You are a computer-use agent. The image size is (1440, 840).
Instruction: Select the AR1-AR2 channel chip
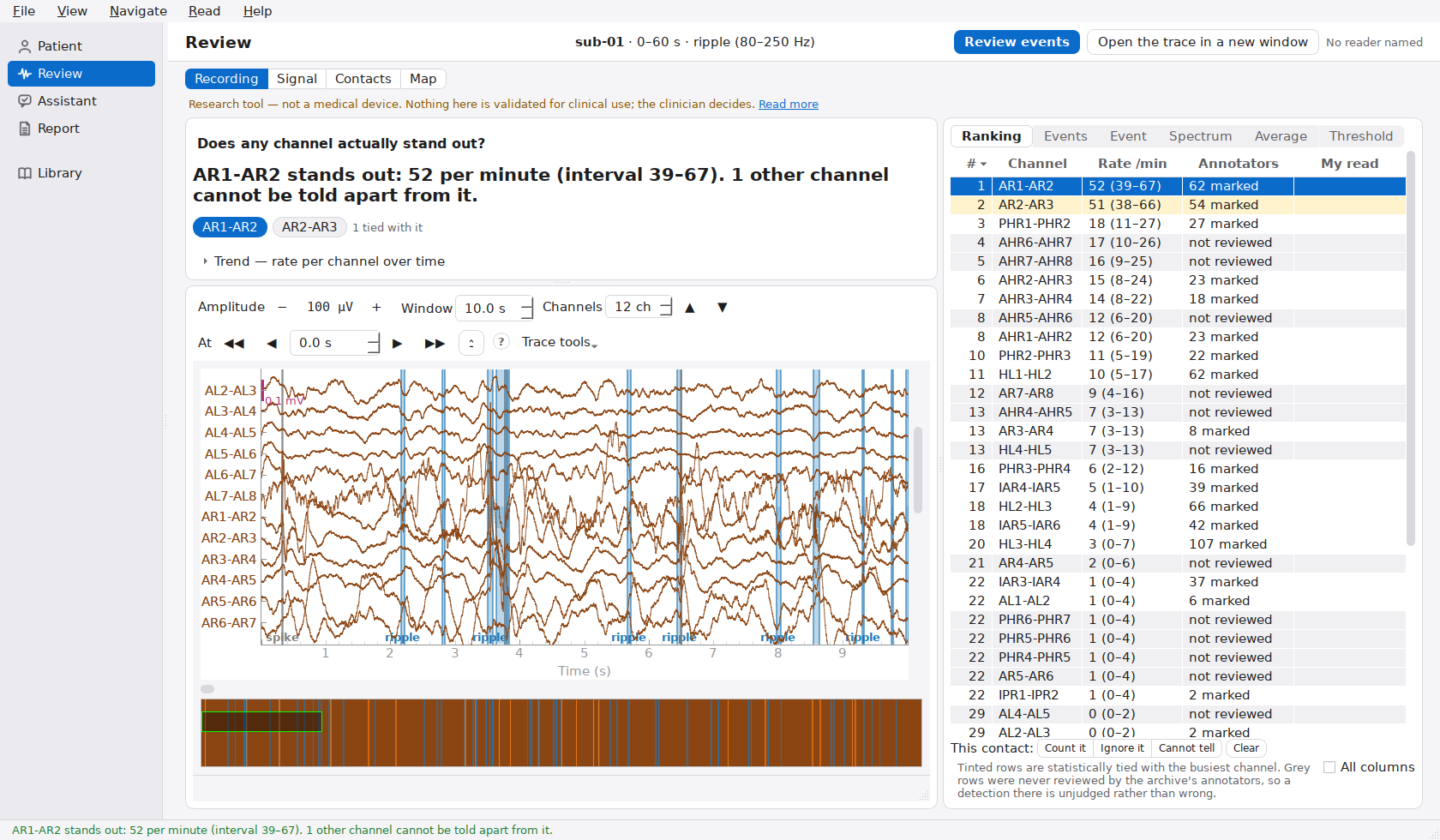coord(230,227)
